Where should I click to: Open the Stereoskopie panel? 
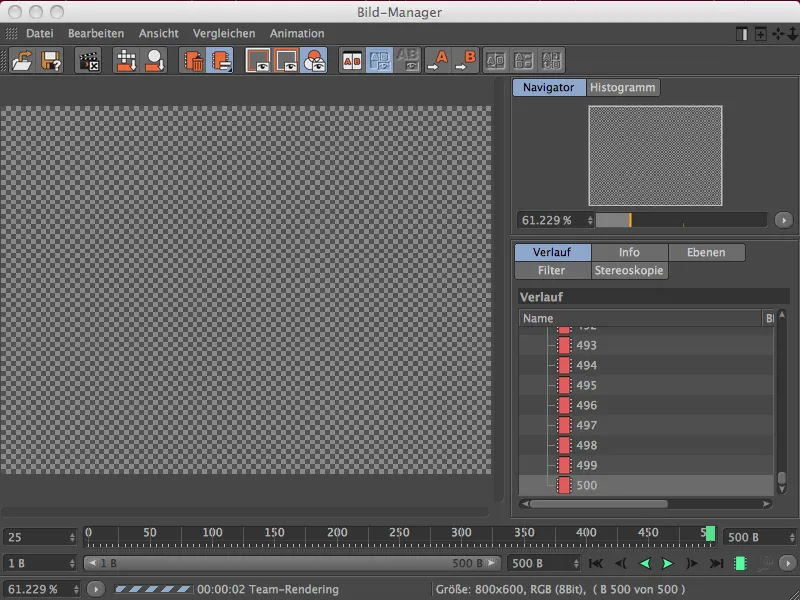coord(630,270)
